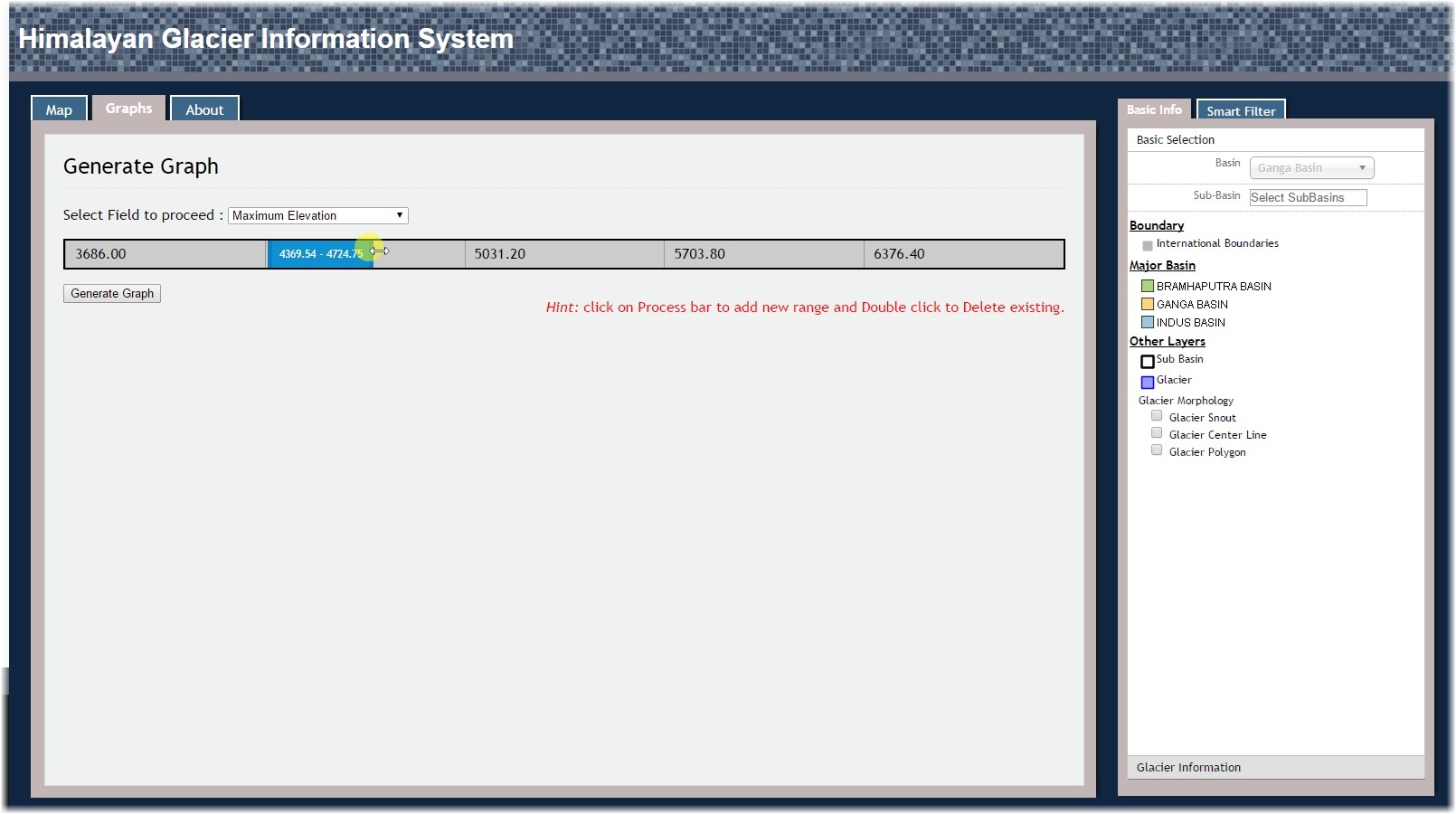The height and width of the screenshot is (814, 1456).
Task: Click the process bar segment at 5703.80
Action: point(764,254)
